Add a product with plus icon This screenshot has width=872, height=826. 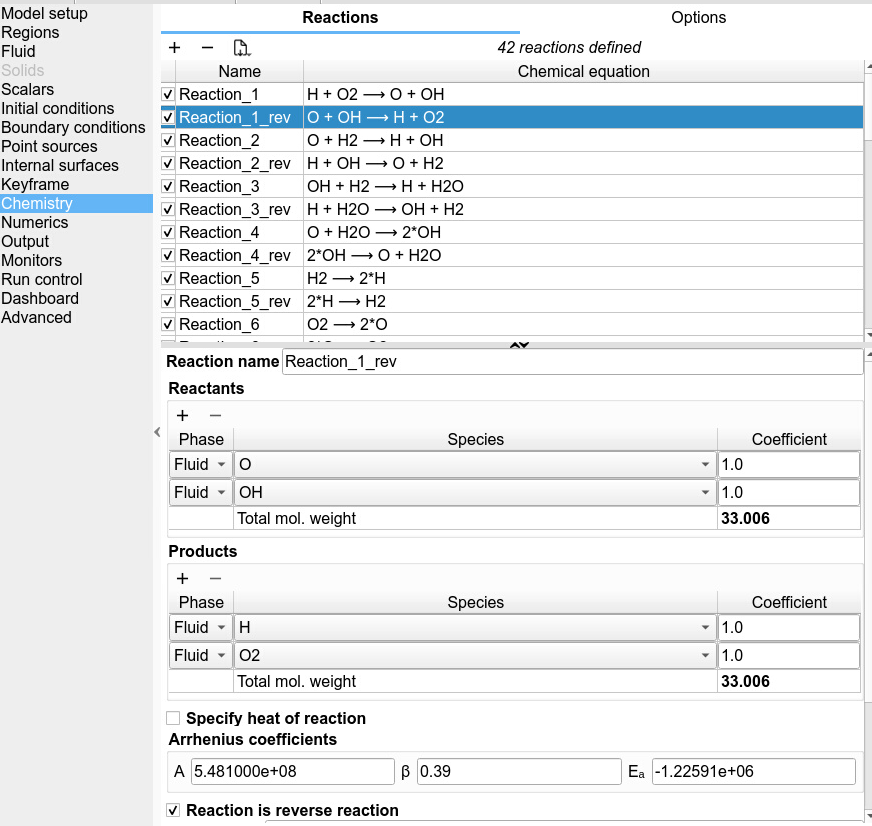[182, 578]
